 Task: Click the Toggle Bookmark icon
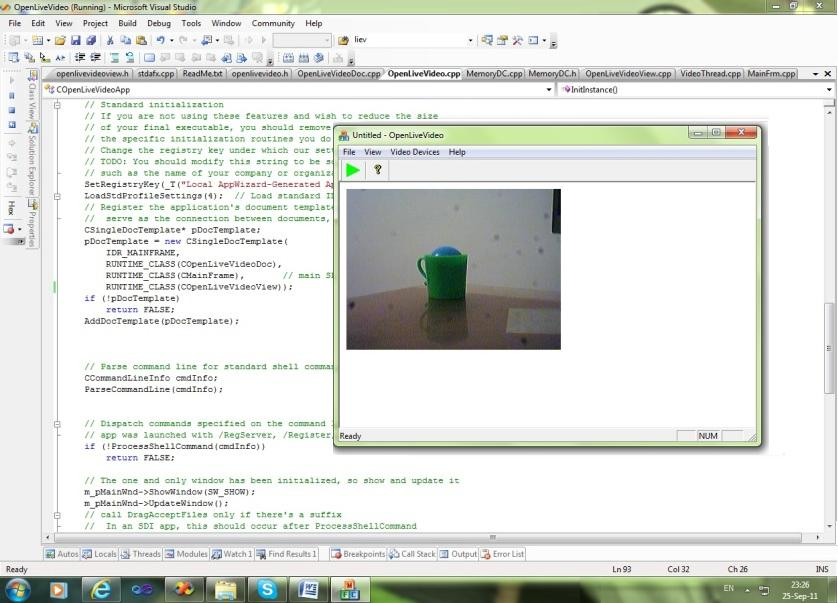click(x=149, y=57)
